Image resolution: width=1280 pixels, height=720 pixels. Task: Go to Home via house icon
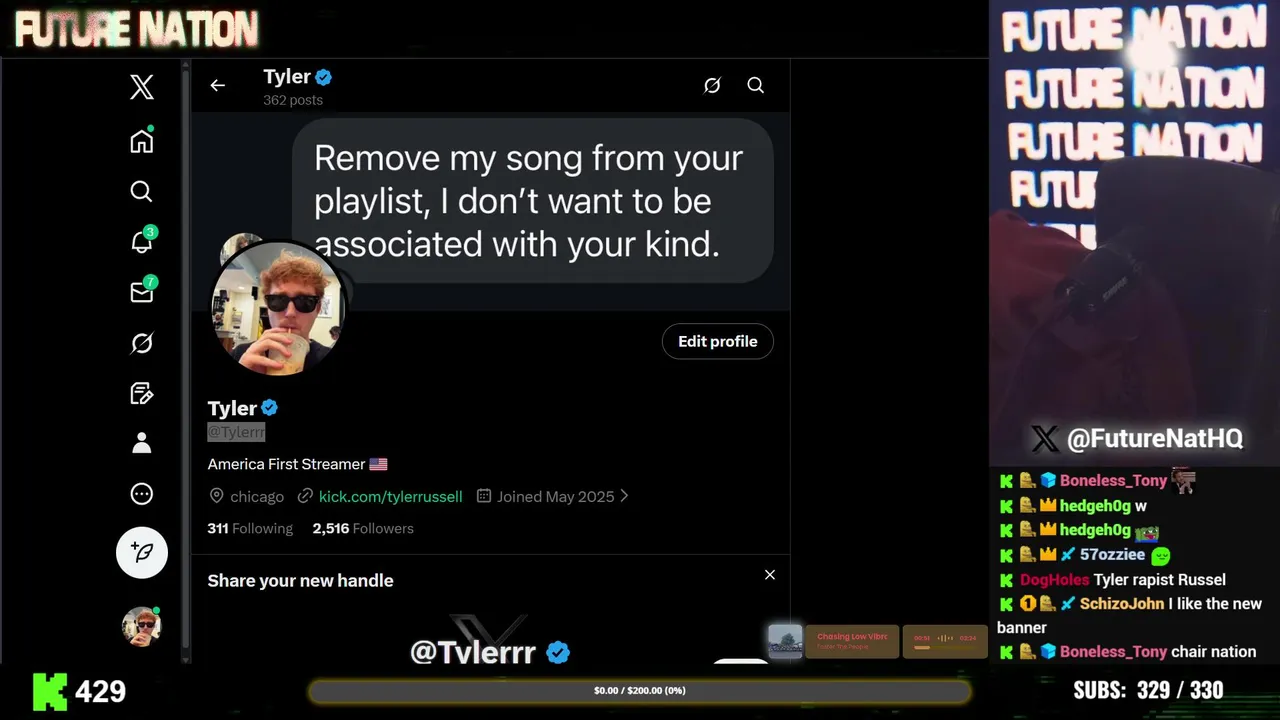(142, 140)
